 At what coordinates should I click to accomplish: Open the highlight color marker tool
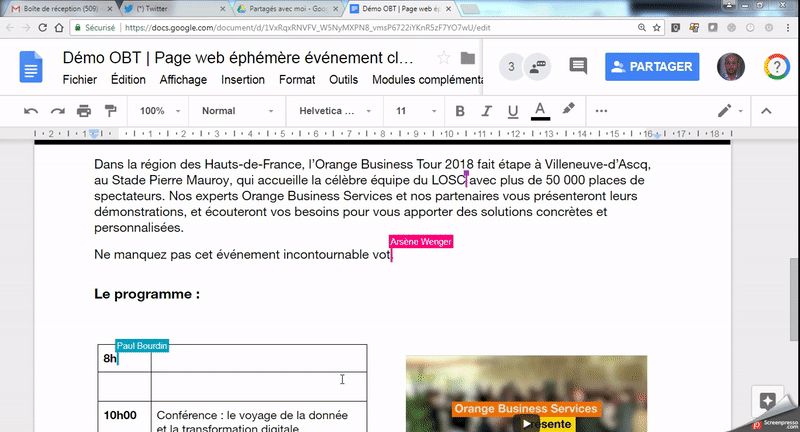point(568,109)
